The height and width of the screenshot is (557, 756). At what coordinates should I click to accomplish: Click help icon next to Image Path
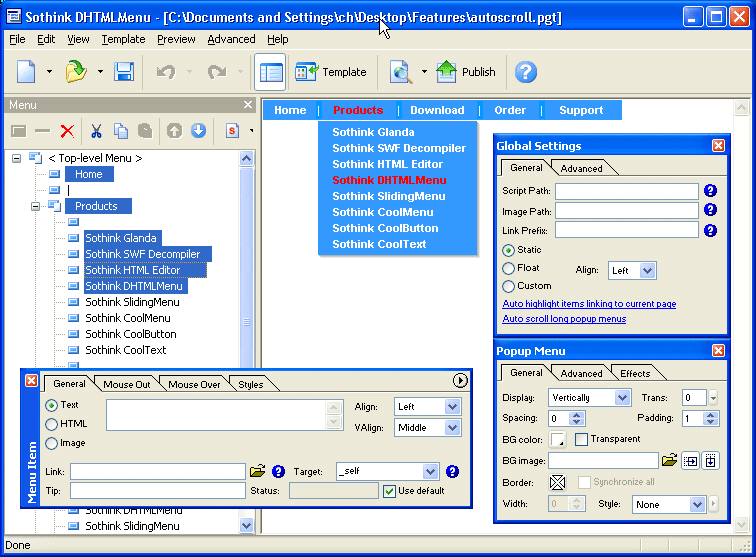point(710,210)
